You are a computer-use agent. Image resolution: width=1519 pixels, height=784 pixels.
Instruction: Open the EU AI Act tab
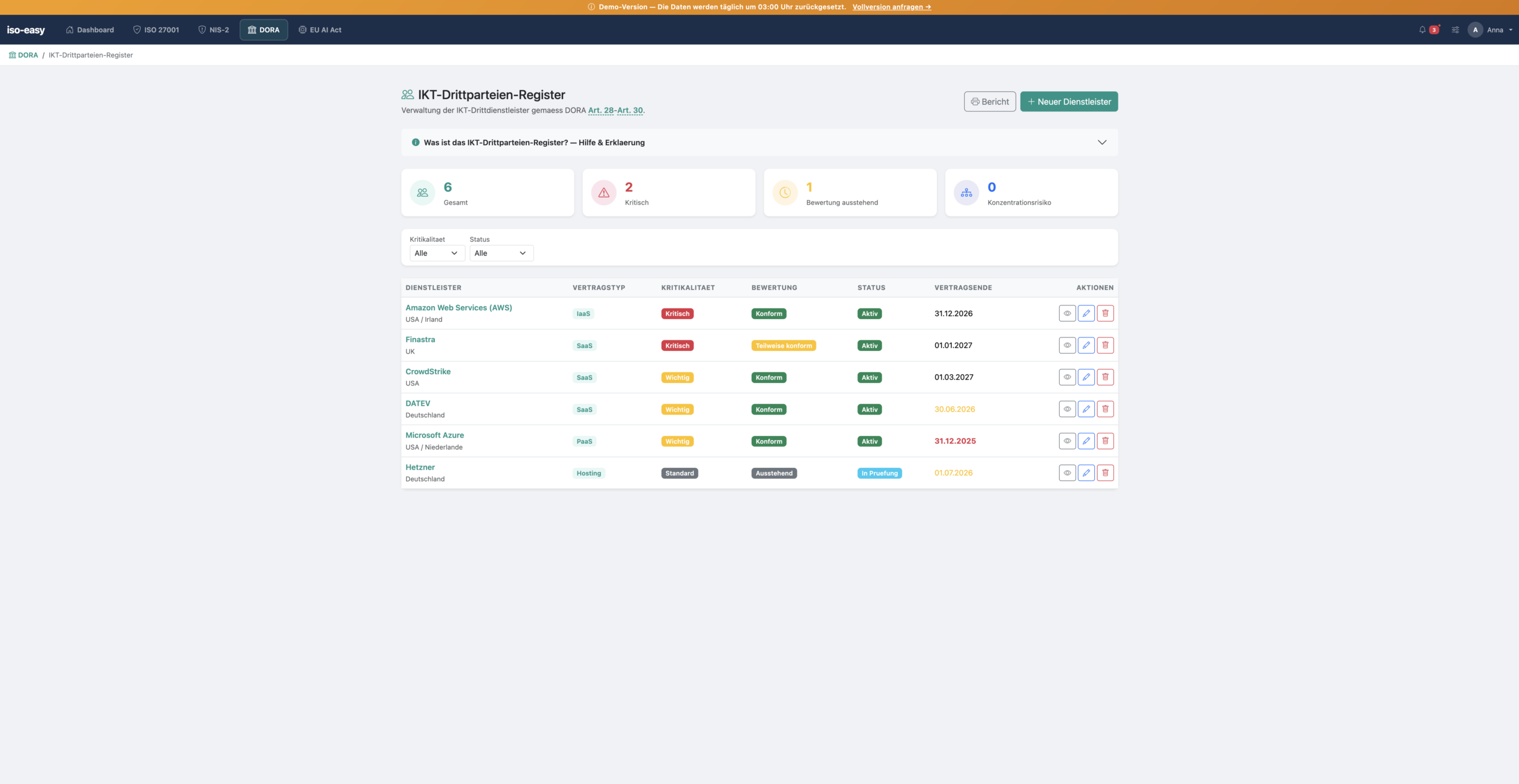[320, 30]
